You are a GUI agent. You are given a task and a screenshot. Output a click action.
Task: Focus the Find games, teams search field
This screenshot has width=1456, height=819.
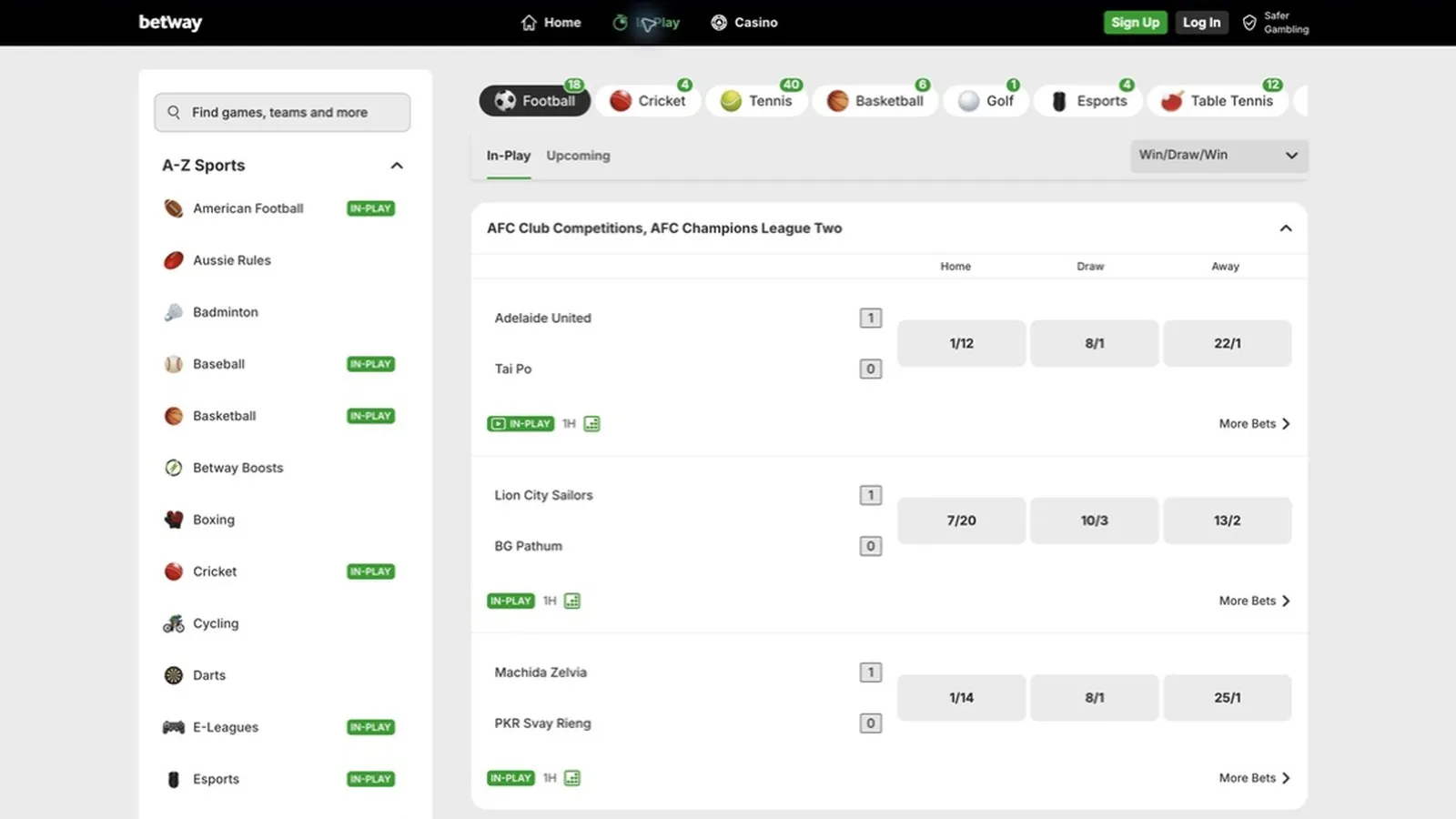coord(282,112)
